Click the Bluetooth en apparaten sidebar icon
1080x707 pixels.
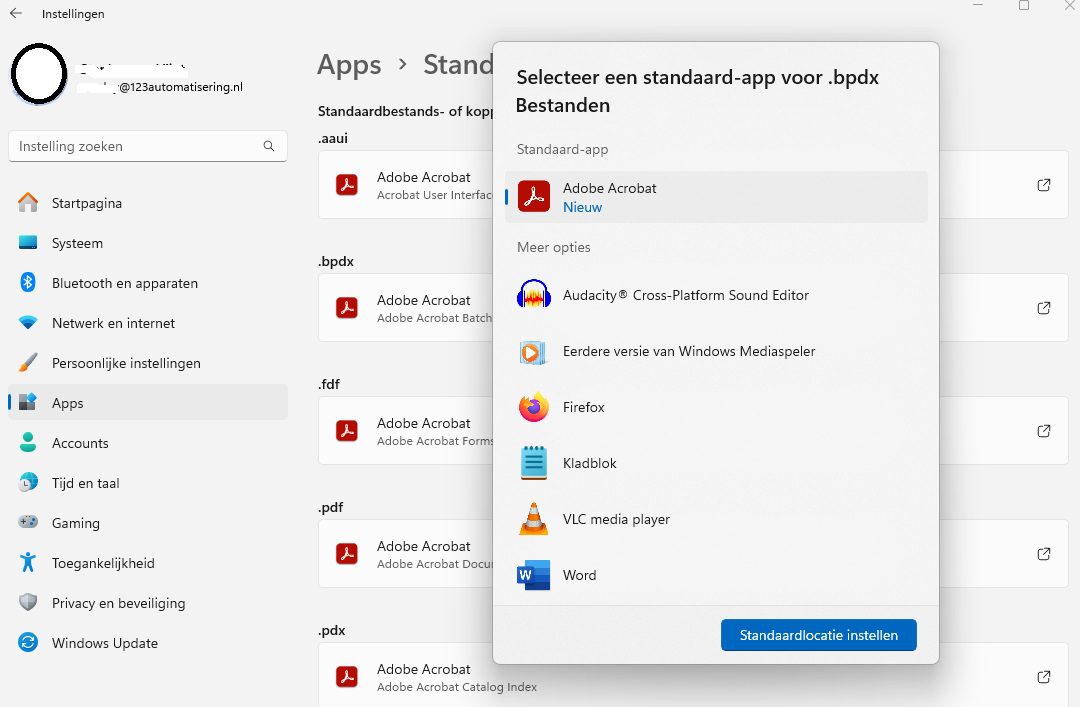click(26, 283)
